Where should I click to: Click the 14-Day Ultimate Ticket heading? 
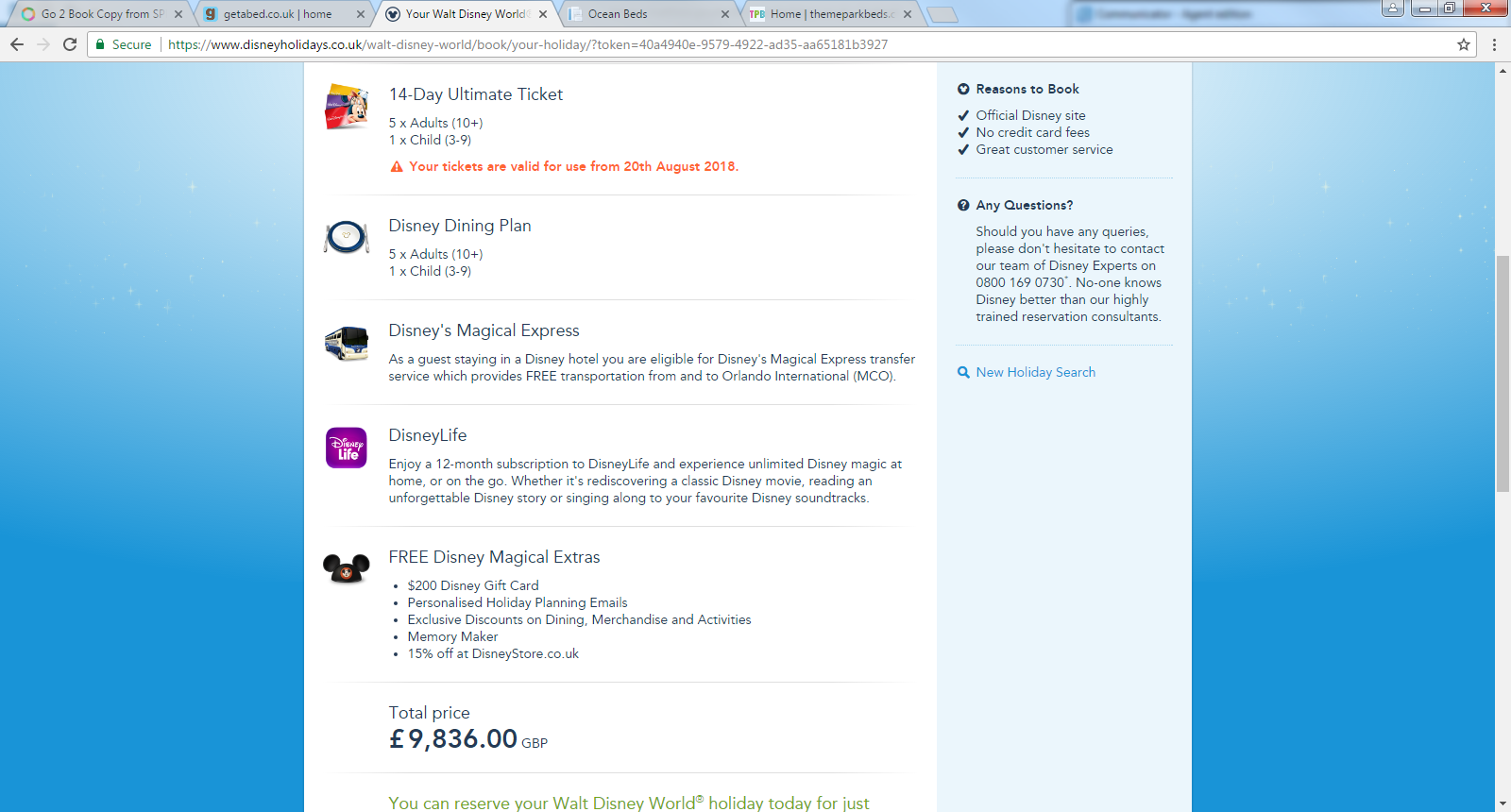pos(476,94)
